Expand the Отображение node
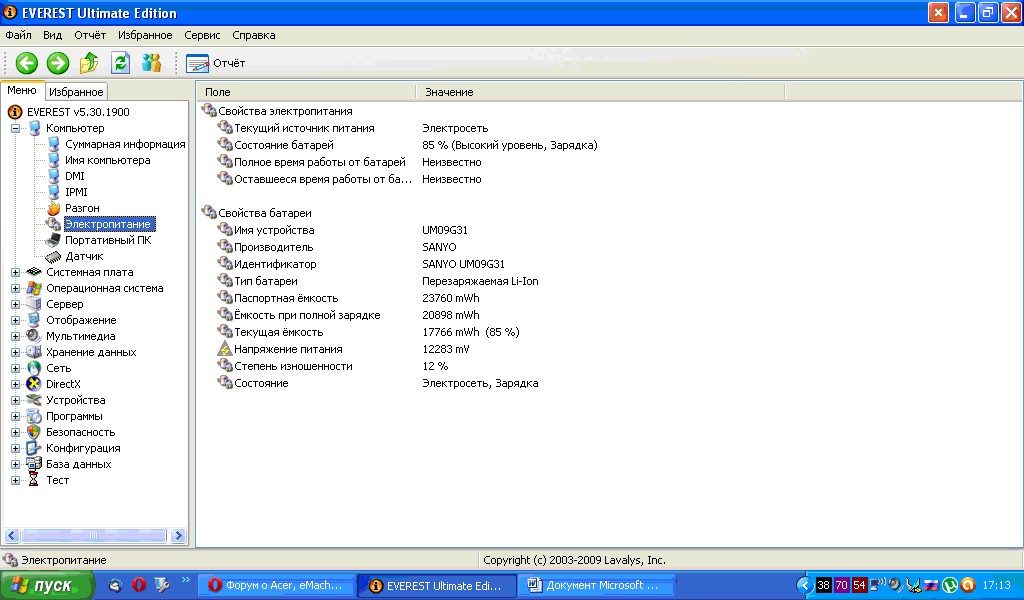The width and height of the screenshot is (1024, 600). 15,320
